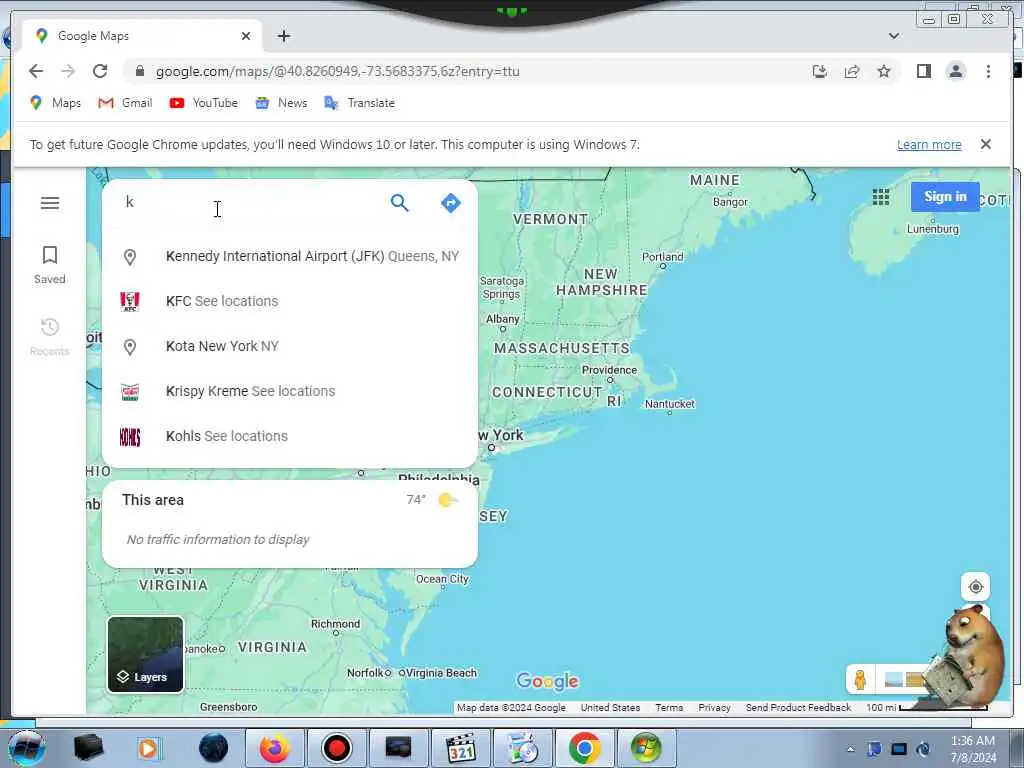Viewport: 1024px width, 768px height.
Task: Go back with browser back arrow
Action: click(x=36, y=71)
